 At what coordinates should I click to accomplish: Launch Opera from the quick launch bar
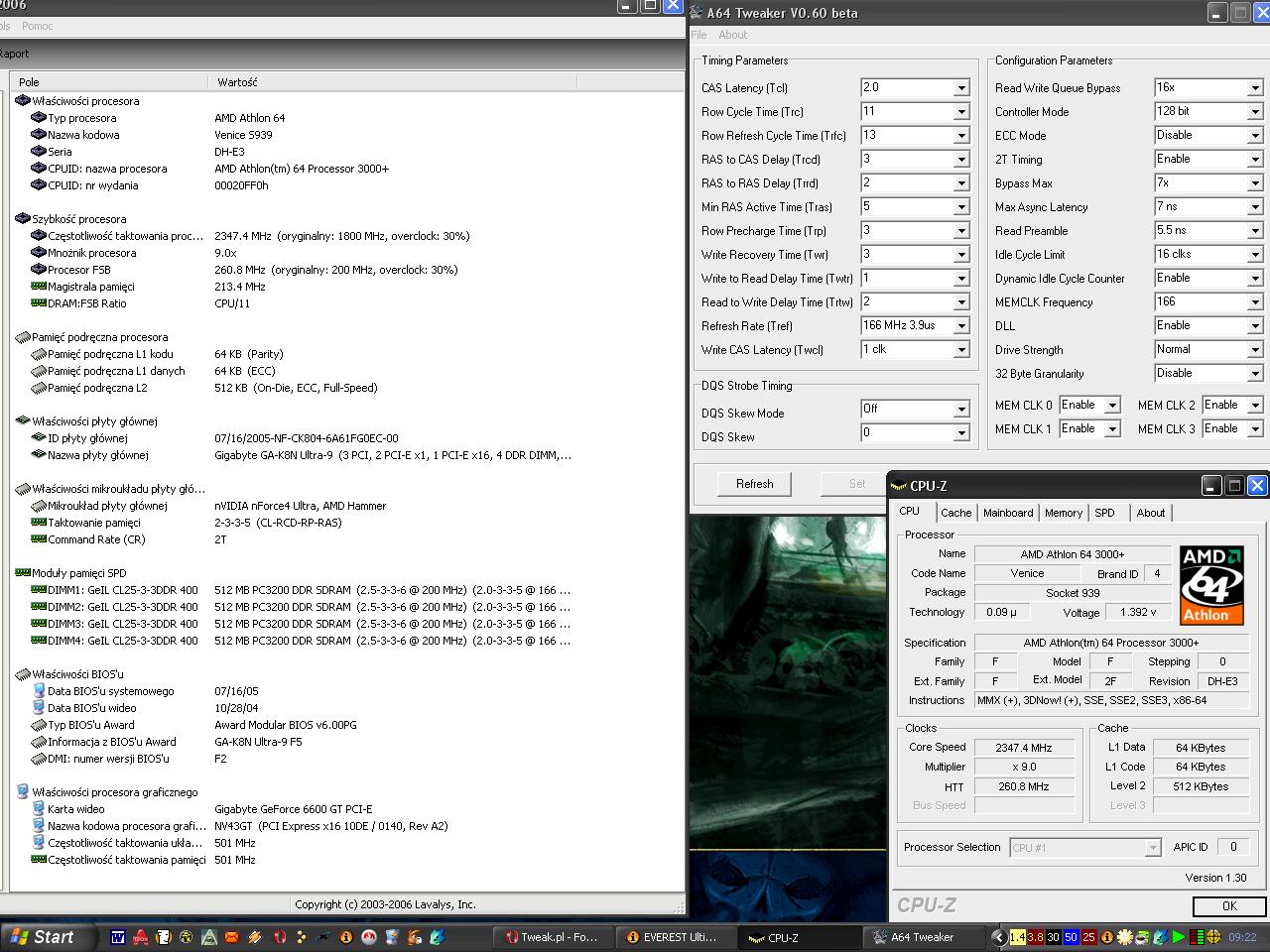(280, 936)
